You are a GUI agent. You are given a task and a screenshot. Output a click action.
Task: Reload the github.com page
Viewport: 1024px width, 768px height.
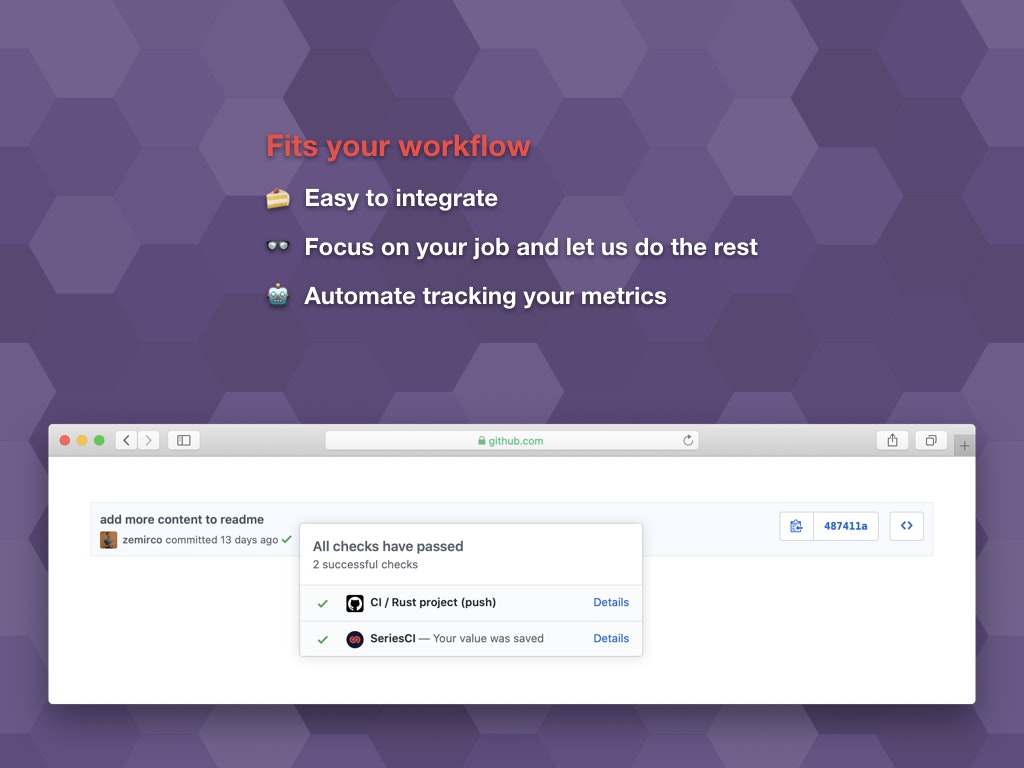688,440
